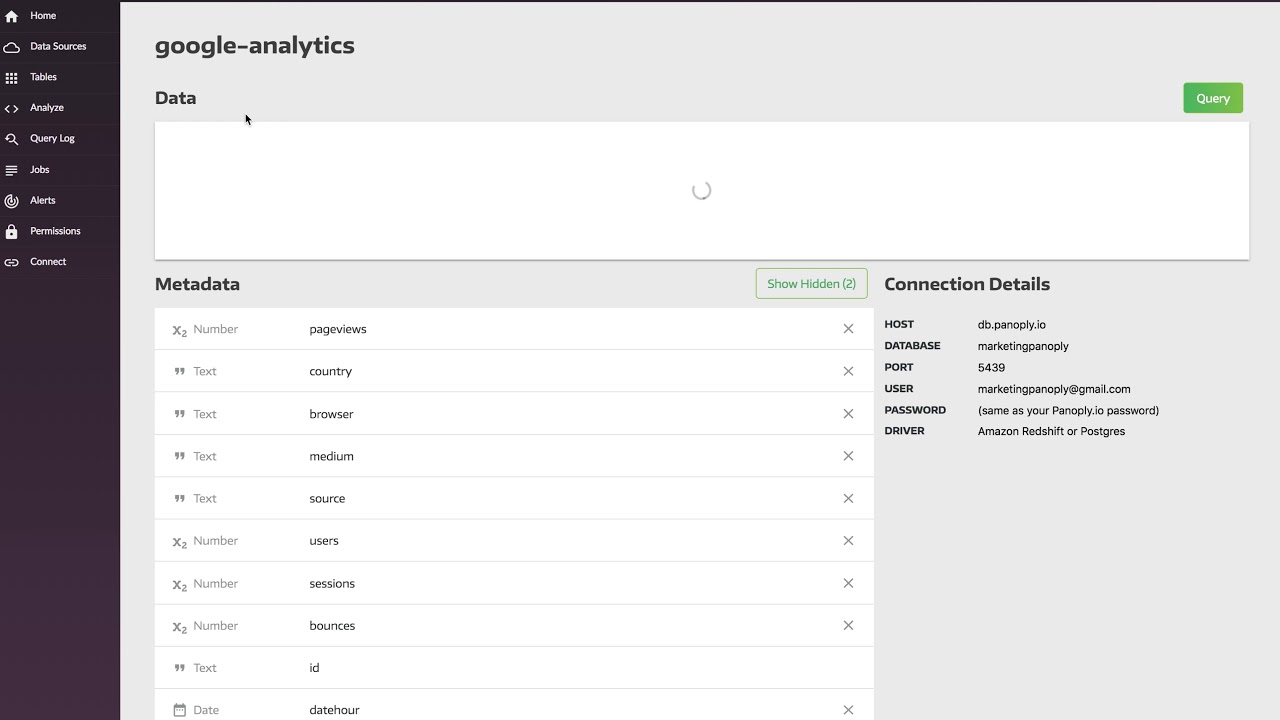The width and height of the screenshot is (1280, 720).
Task: Open Query Log from the sidebar
Action: [x=52, y=139]
